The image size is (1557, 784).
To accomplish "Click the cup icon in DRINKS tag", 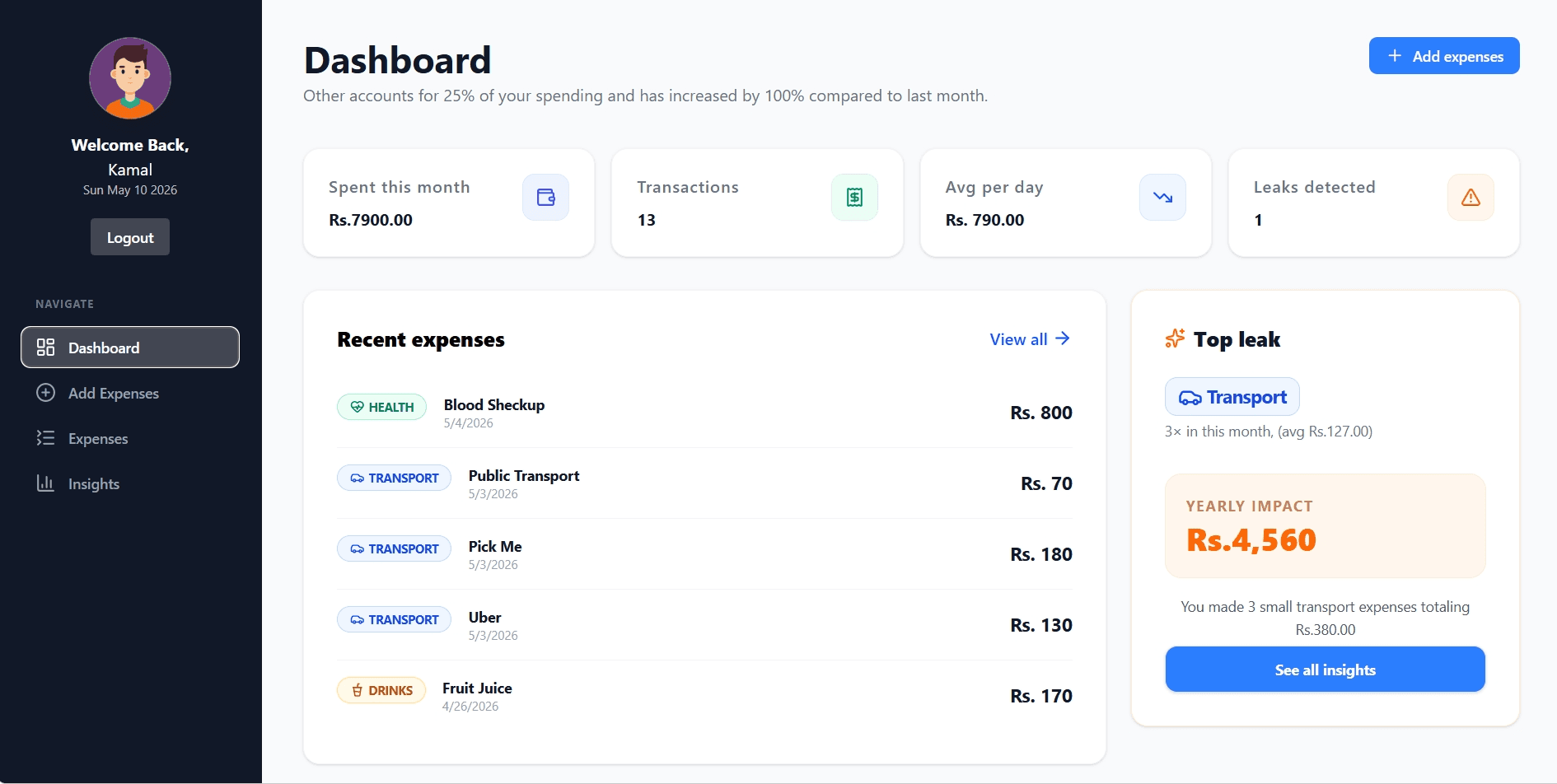I will click(x=357, y=690).
